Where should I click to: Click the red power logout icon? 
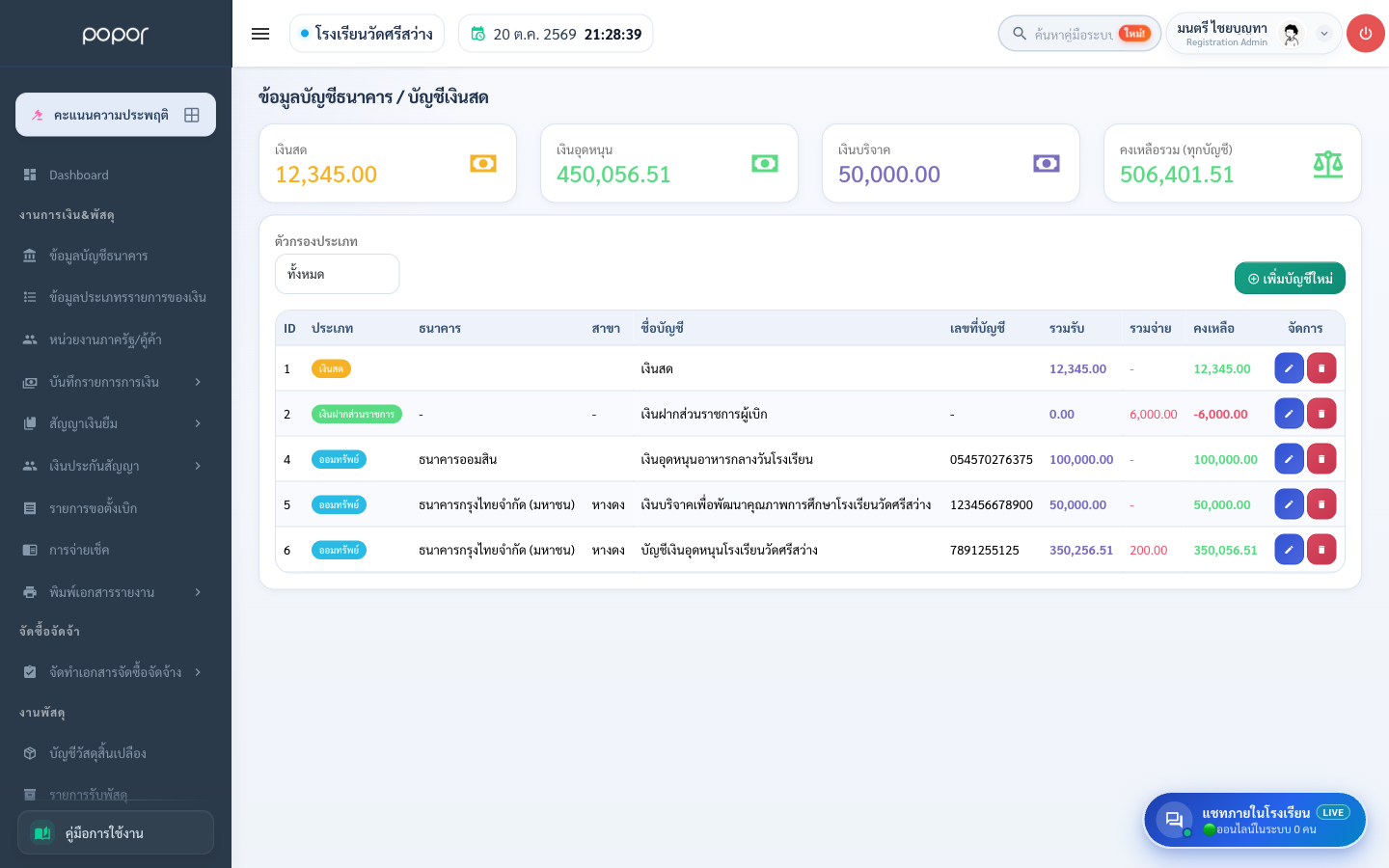point(1365,34)
